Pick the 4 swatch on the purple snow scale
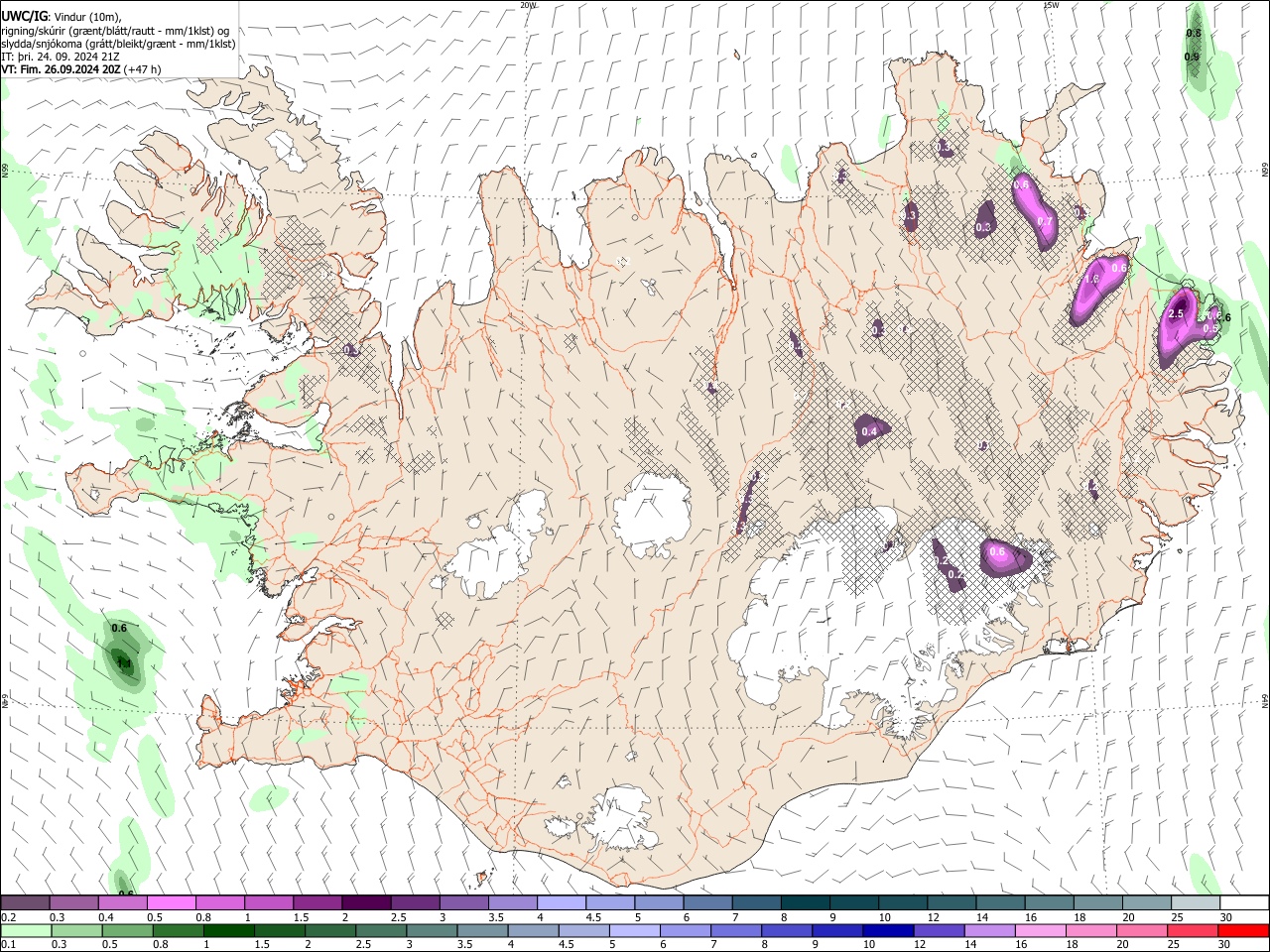 pos(561,903)
